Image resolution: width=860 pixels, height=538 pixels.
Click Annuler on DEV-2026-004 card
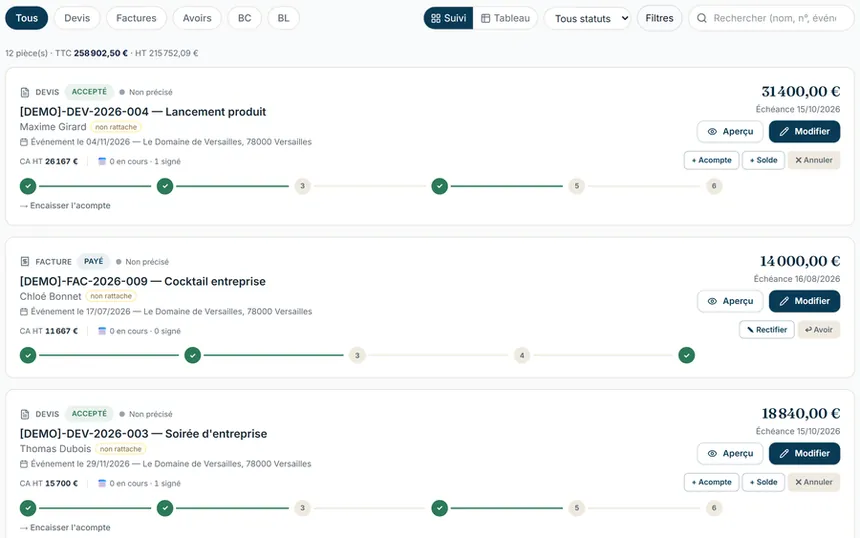point(814,160)
